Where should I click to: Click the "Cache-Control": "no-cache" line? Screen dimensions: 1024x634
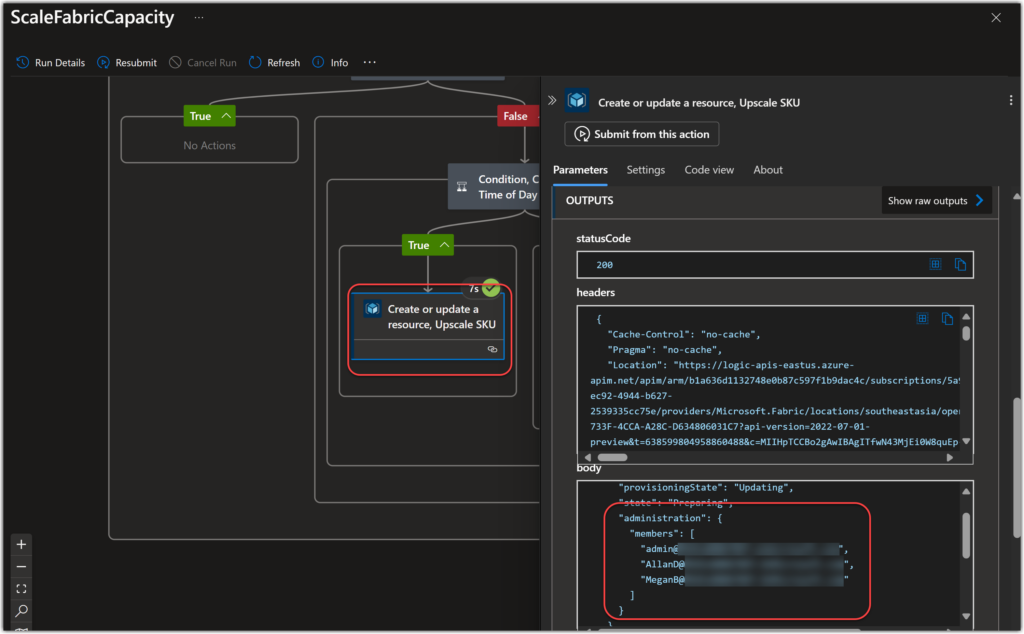tap(684, 334)
